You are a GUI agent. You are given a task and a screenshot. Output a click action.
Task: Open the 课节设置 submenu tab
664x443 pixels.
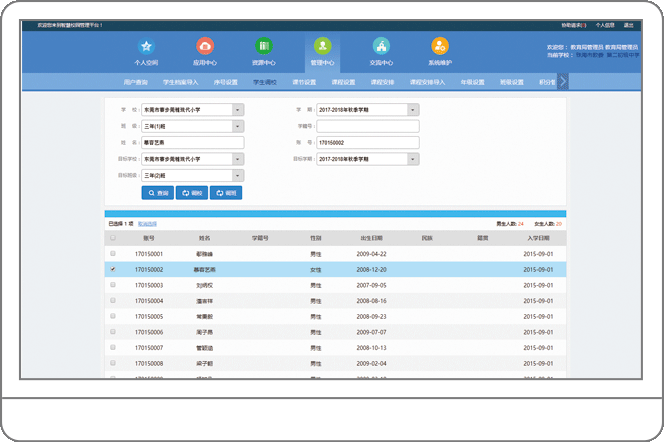point(304,82)
